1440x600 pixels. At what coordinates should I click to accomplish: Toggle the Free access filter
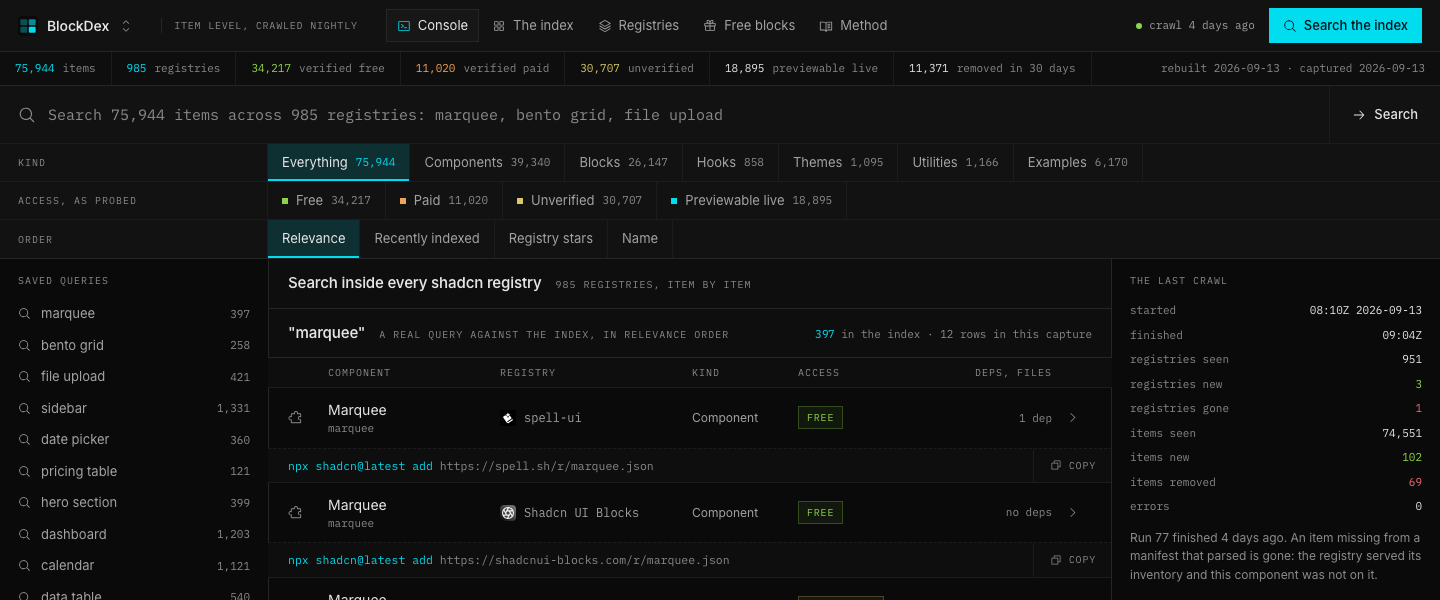coord(326,200)
